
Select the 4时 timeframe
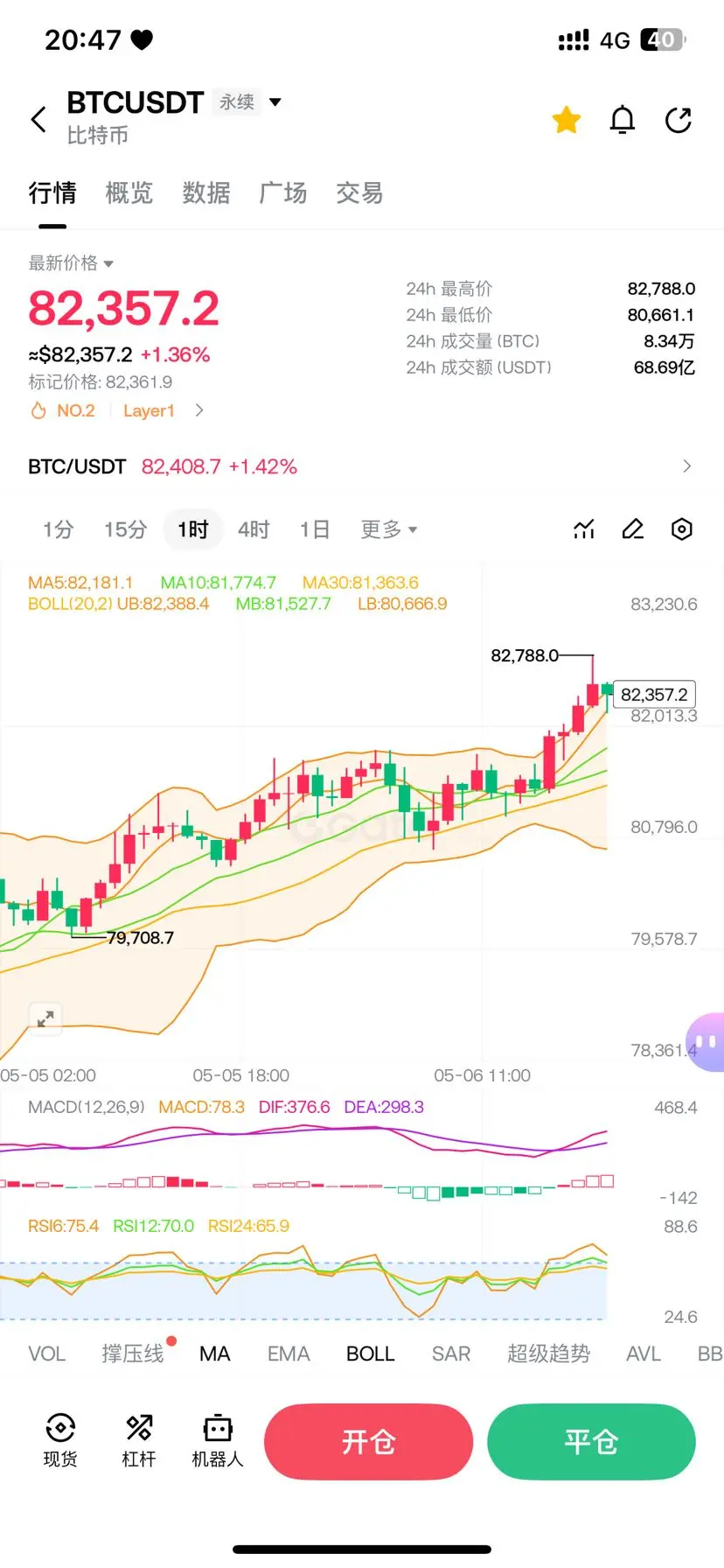click(254, 529)
